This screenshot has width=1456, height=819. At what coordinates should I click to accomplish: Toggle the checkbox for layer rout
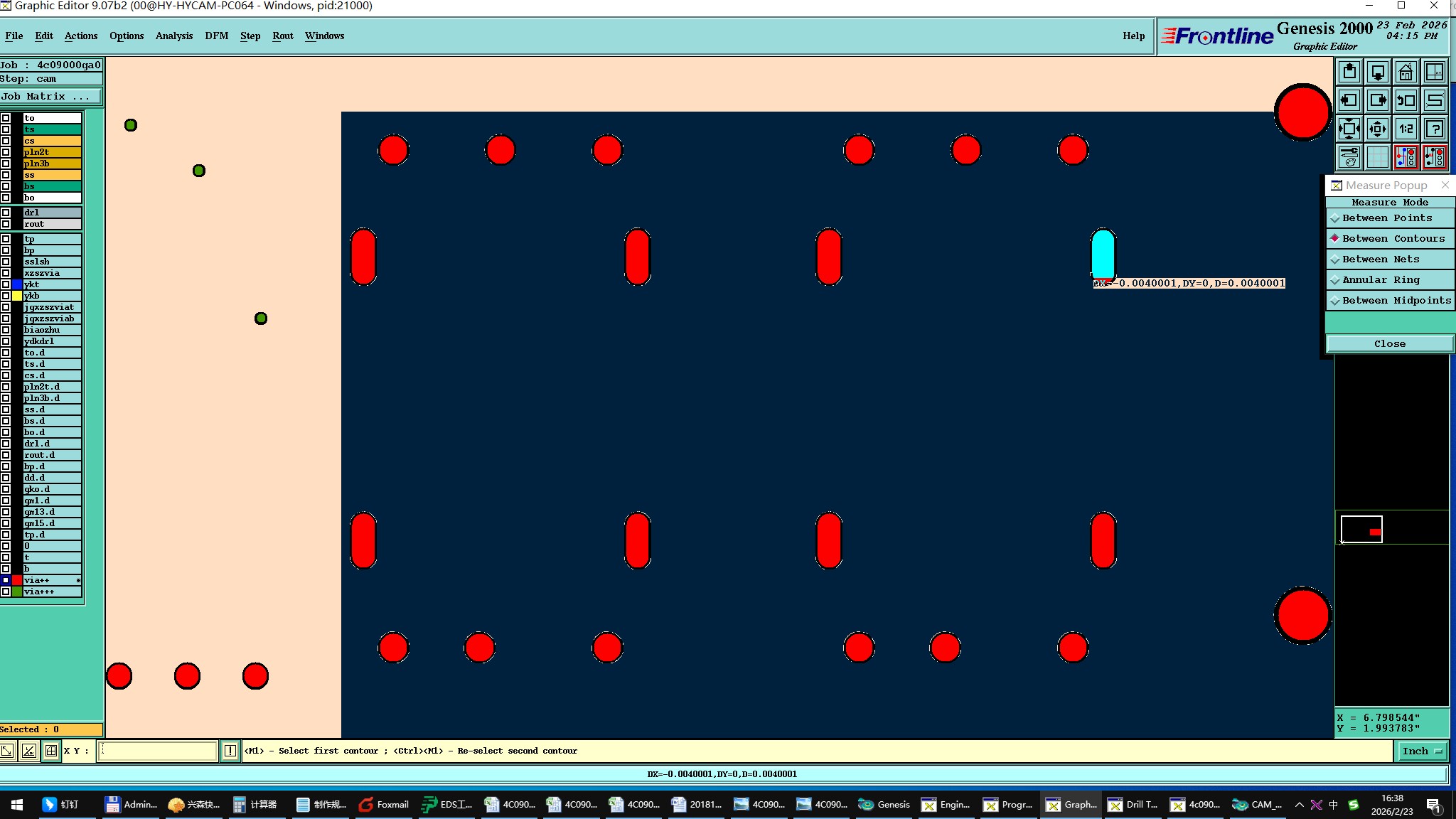(x=6, y=224)
